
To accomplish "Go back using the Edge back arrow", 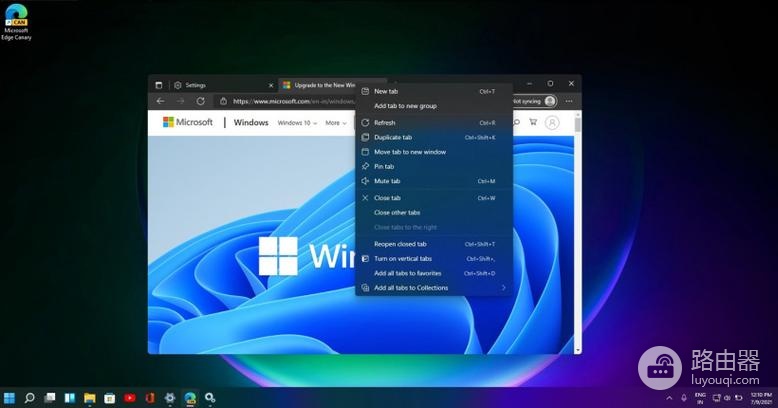I will pos(160,101).
